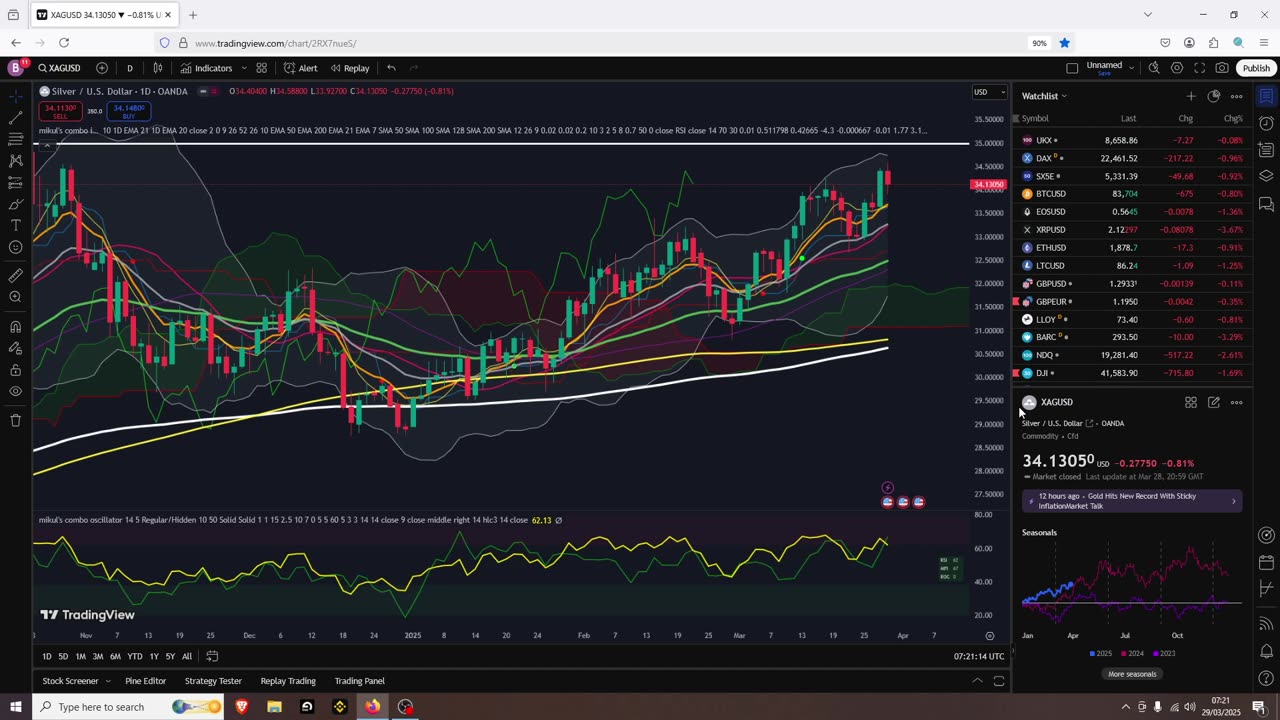The image size is (1280, 720).
Task: Toggle lock all drawing tools
Action: pyautogui.click(x=15, y=370)
